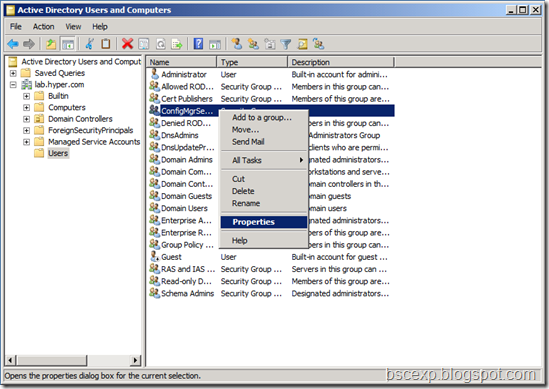Click the lab.hyper.com domain icon
549x389 pixels.
[27, 84]
